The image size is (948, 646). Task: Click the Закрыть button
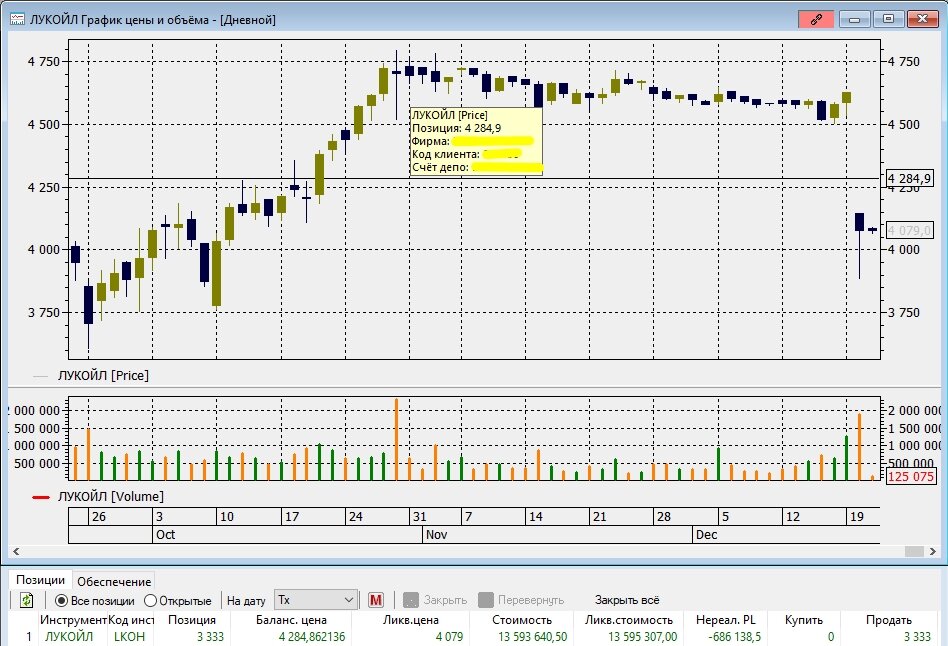pos(435,600)
